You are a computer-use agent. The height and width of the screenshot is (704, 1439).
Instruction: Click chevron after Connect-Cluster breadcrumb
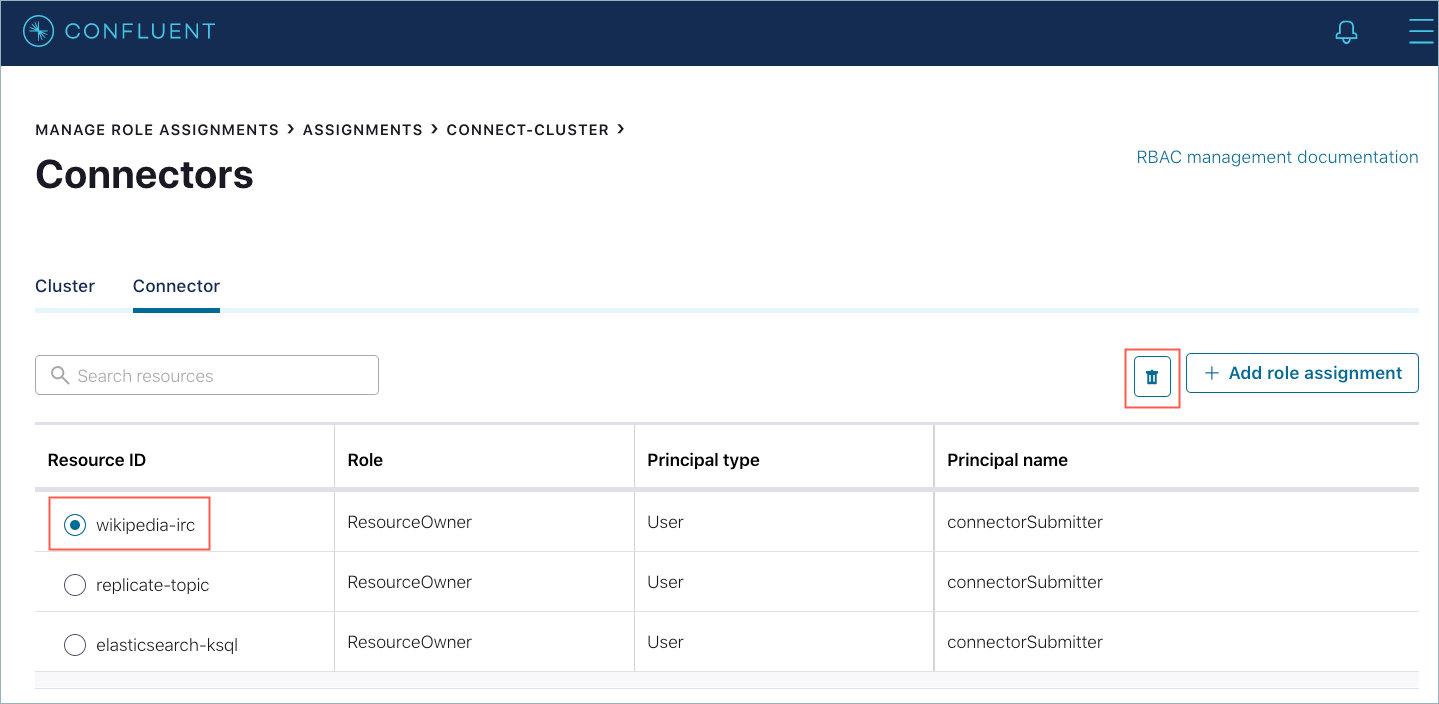point(621,129)
